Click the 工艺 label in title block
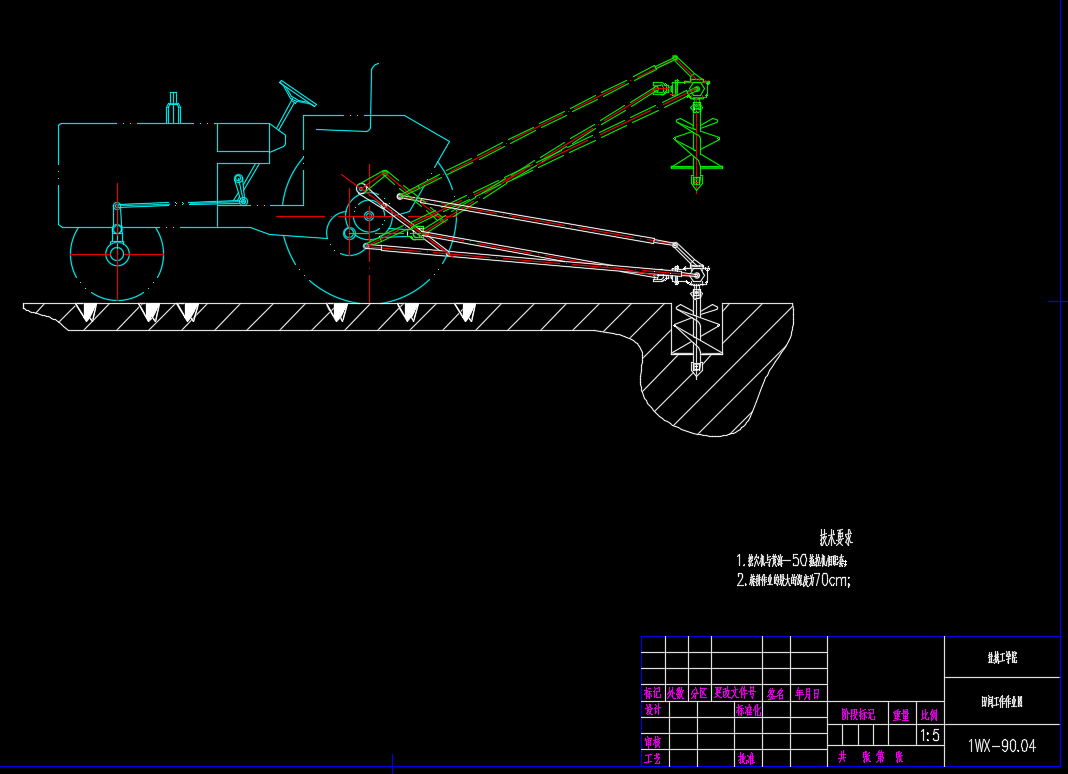 click(653, 758)
